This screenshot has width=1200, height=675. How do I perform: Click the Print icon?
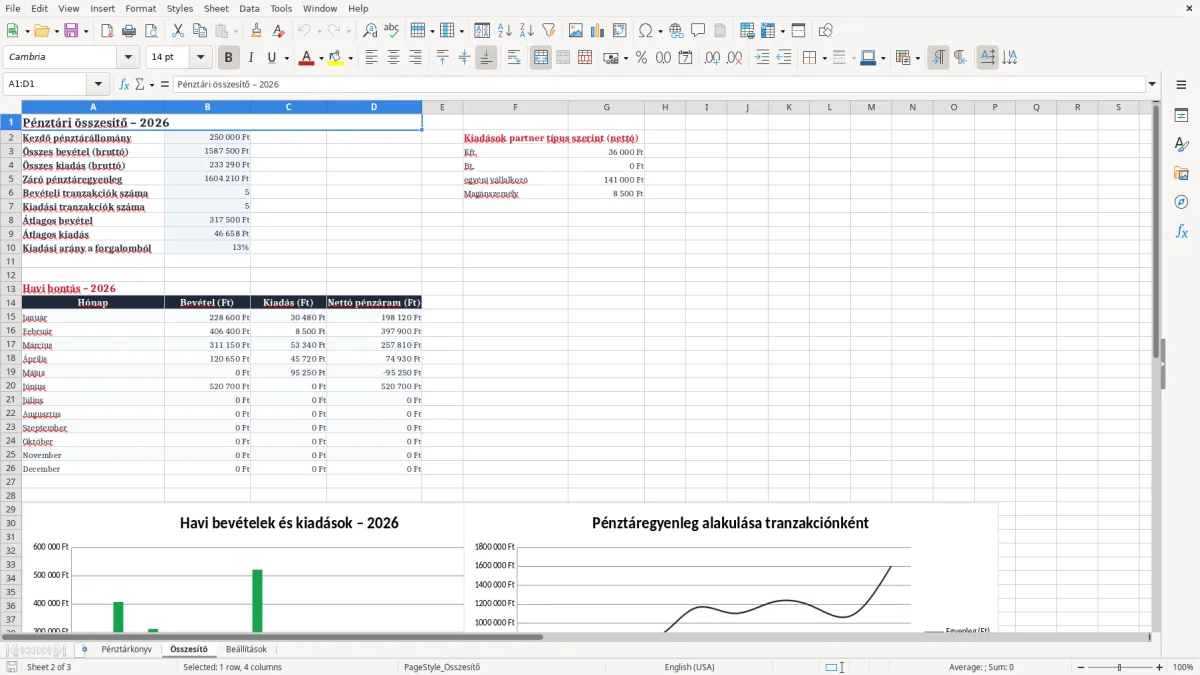point(128,31)
